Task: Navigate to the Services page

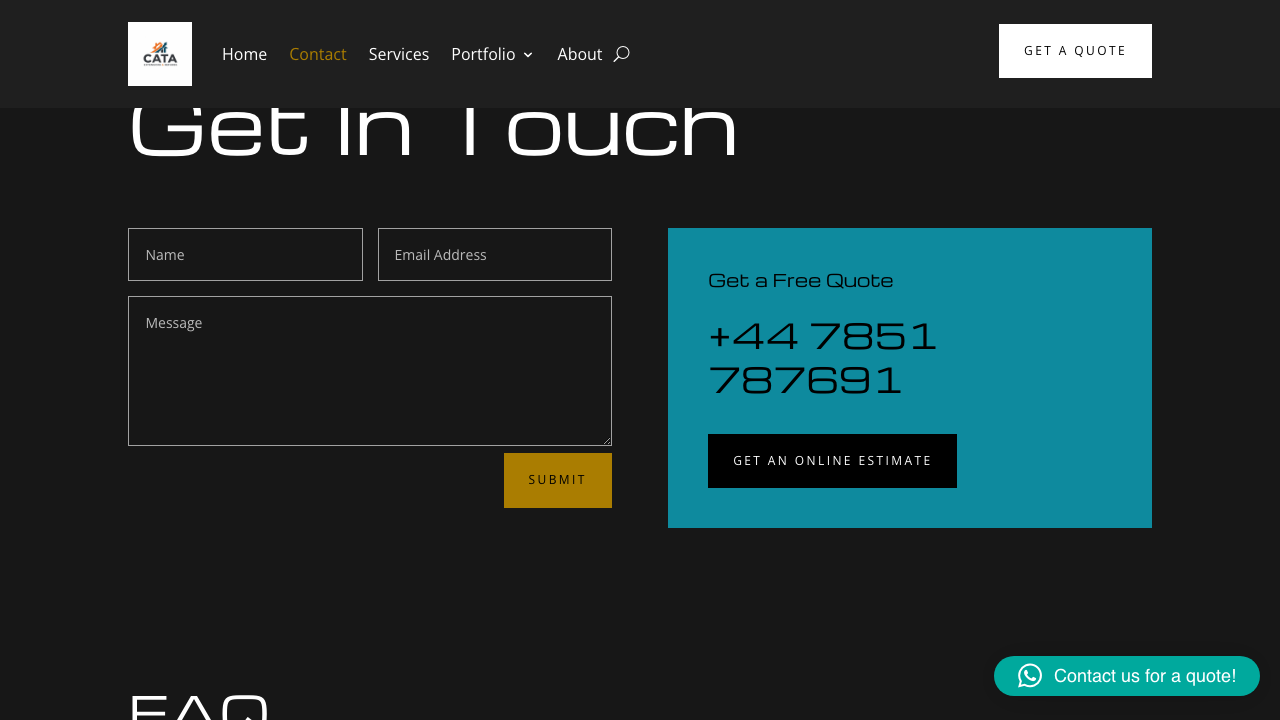Action: point(398,54)
